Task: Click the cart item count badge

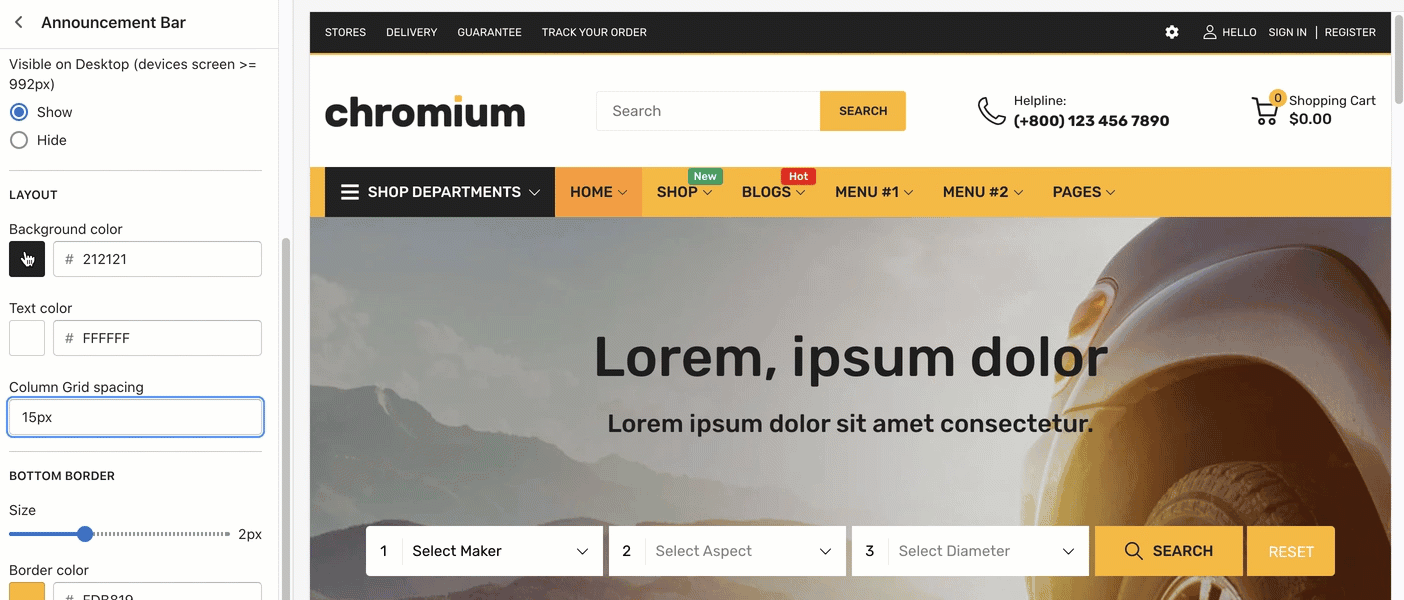Action: point(1277,97)
